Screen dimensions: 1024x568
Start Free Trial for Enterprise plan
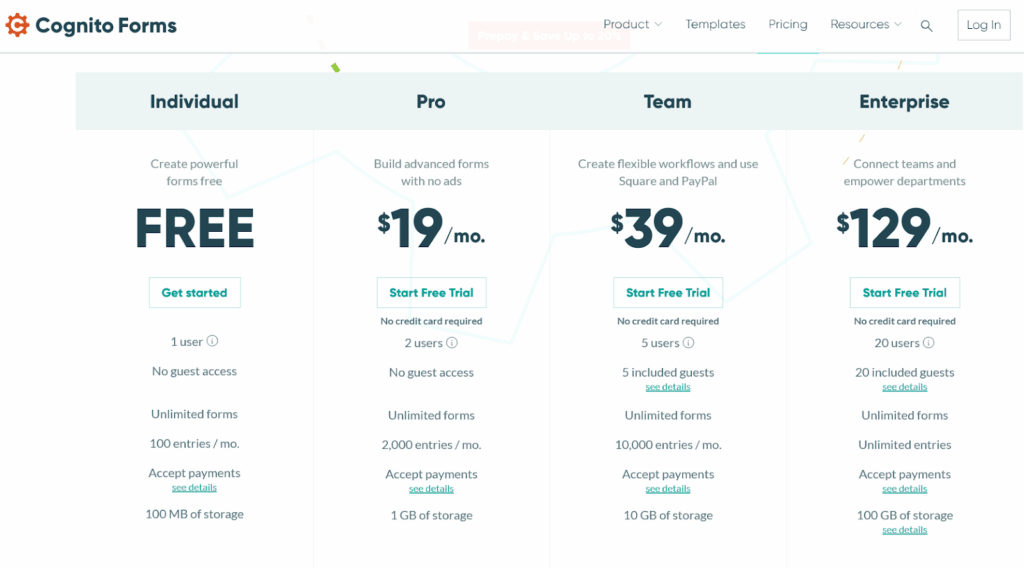904,293
